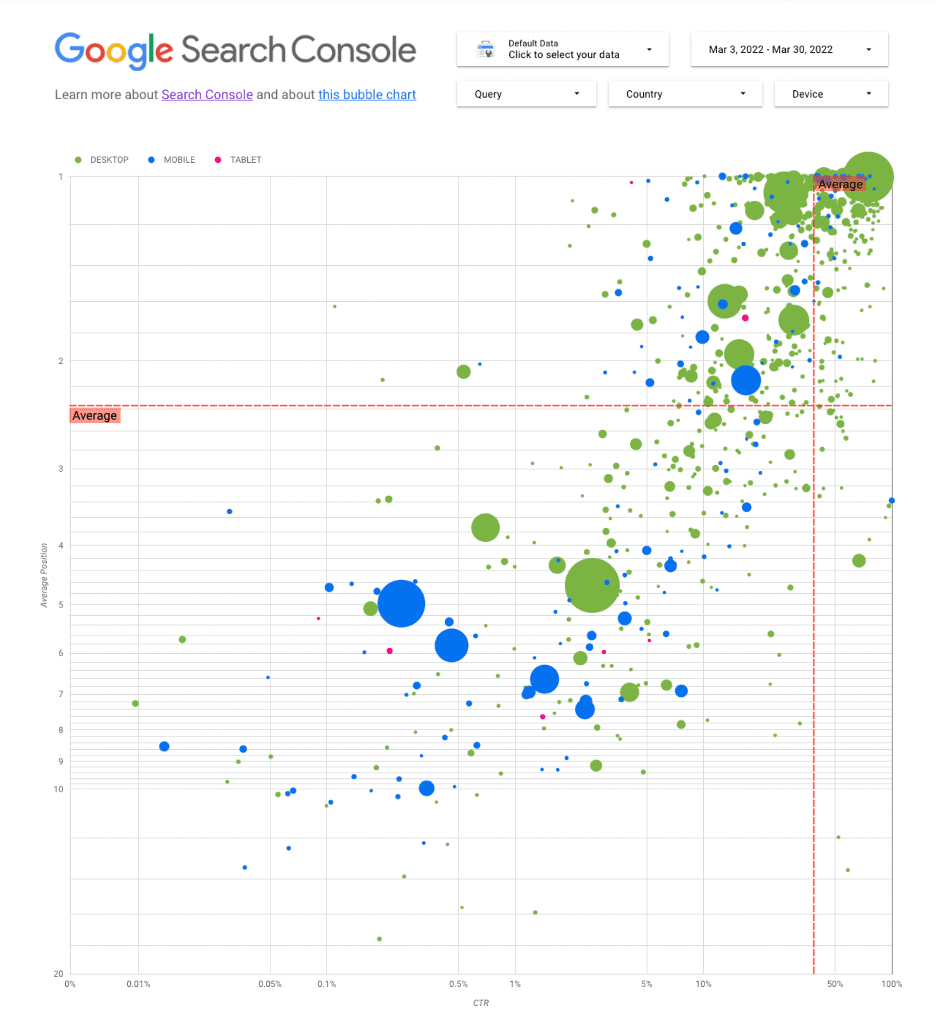
Task: Open the 'this bubble chart' link
Action: click(367, 95)
